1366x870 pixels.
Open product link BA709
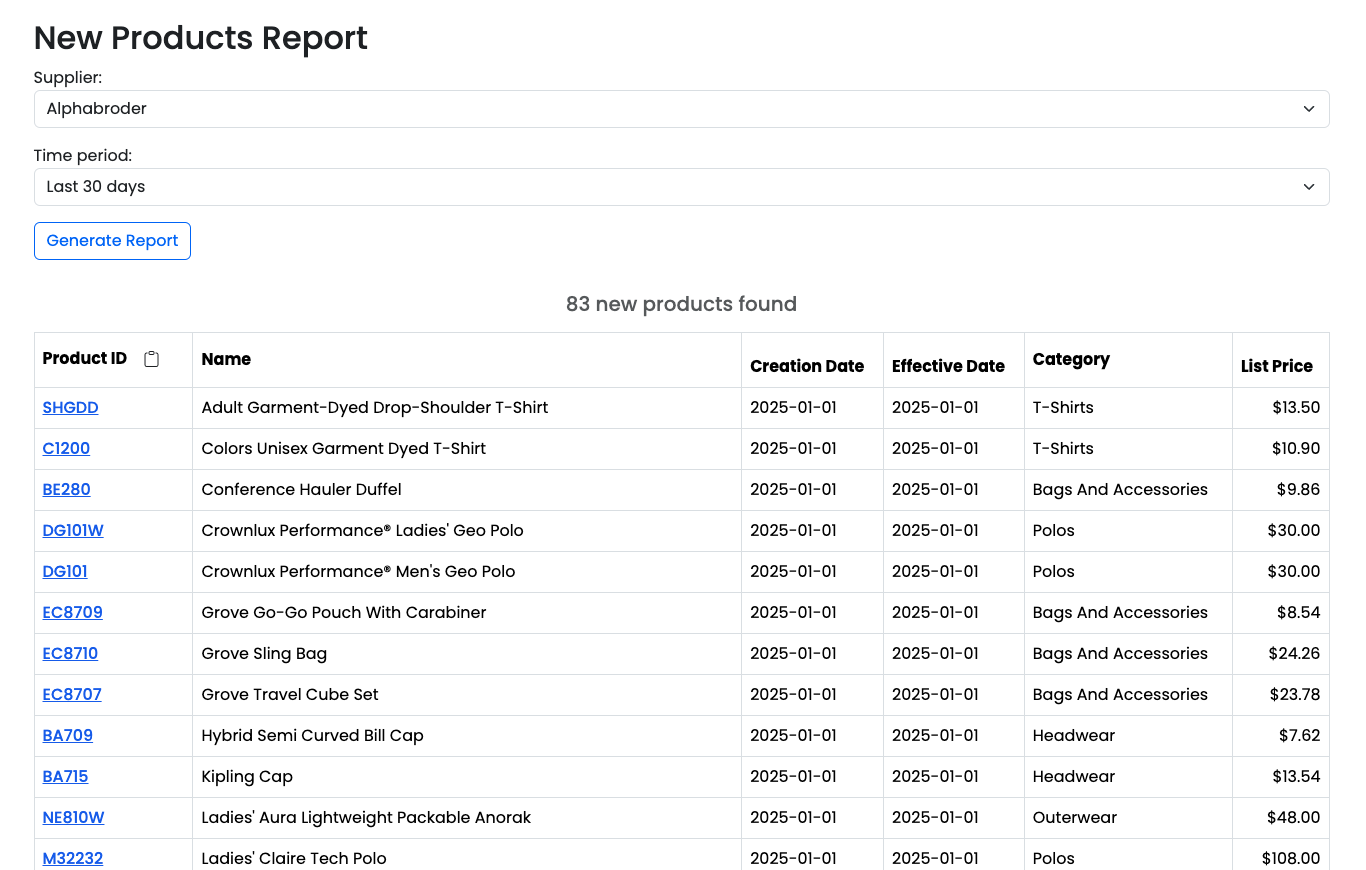click(68, 736)
